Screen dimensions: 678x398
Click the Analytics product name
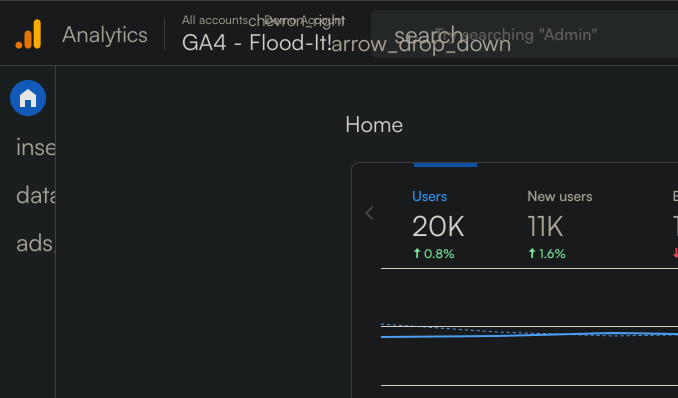click(105, 35)
